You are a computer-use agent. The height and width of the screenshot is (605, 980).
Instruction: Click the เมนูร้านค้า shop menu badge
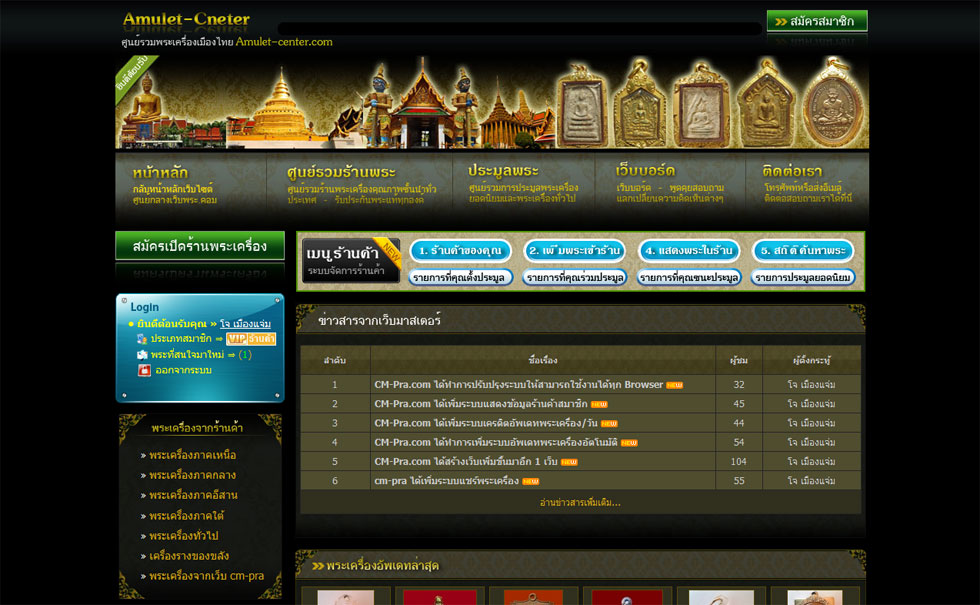[x=351, y=260]
